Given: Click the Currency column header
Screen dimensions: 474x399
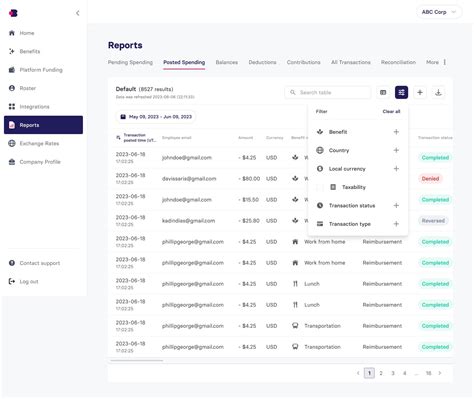Looking at the screenshot, I should [x=275, y=138].
